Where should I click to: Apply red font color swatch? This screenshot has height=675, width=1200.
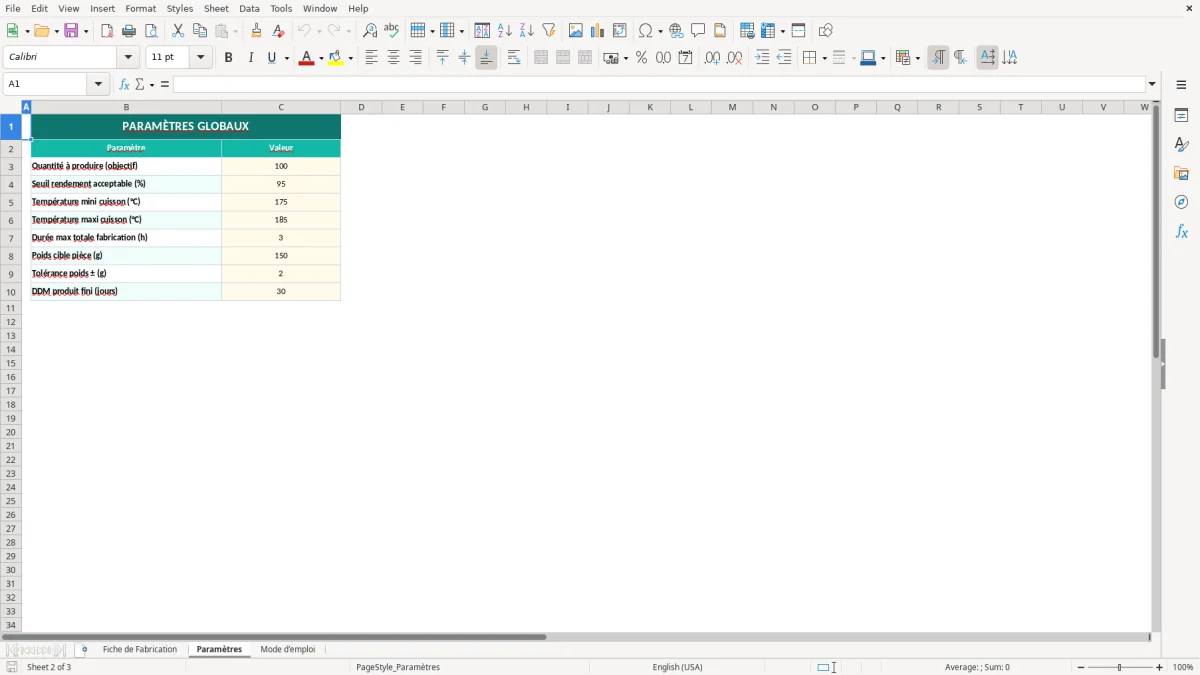tap(306, 58)
